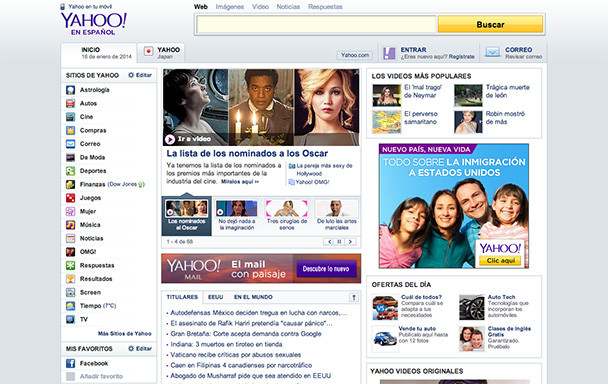
Task: Open the Facebook favorite icon
Action: (x=70, y=363)
